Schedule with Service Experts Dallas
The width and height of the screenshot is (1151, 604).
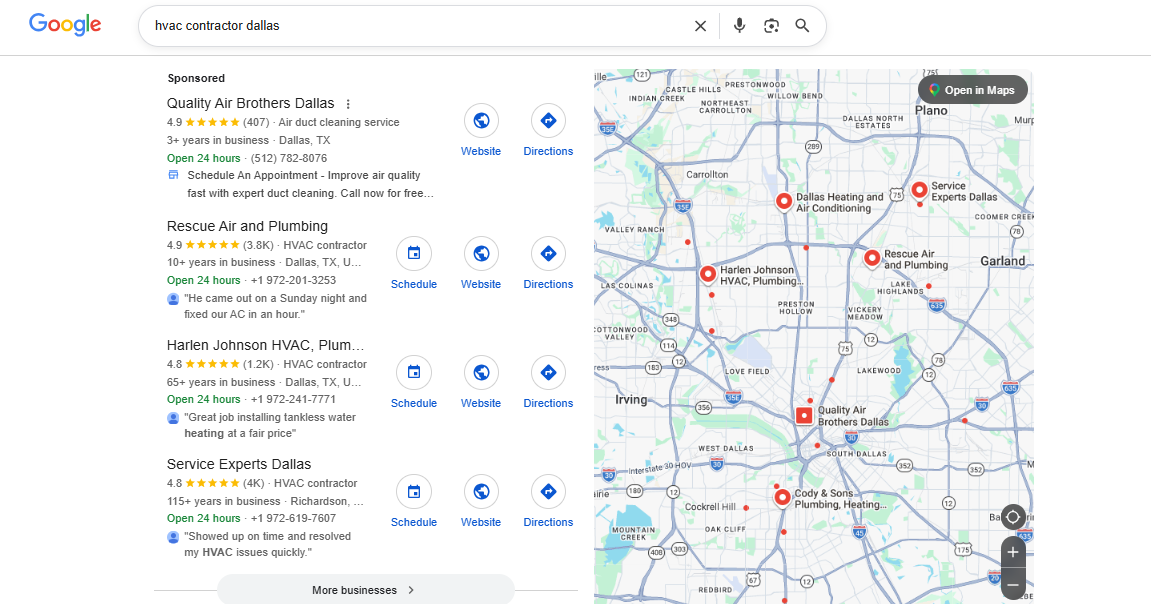click(x=414, y=502)
